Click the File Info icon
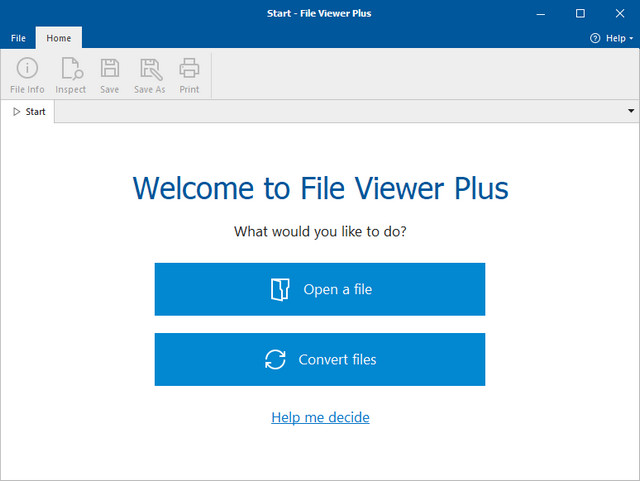Viewport: 640px width, 481px height. [28, 69]
